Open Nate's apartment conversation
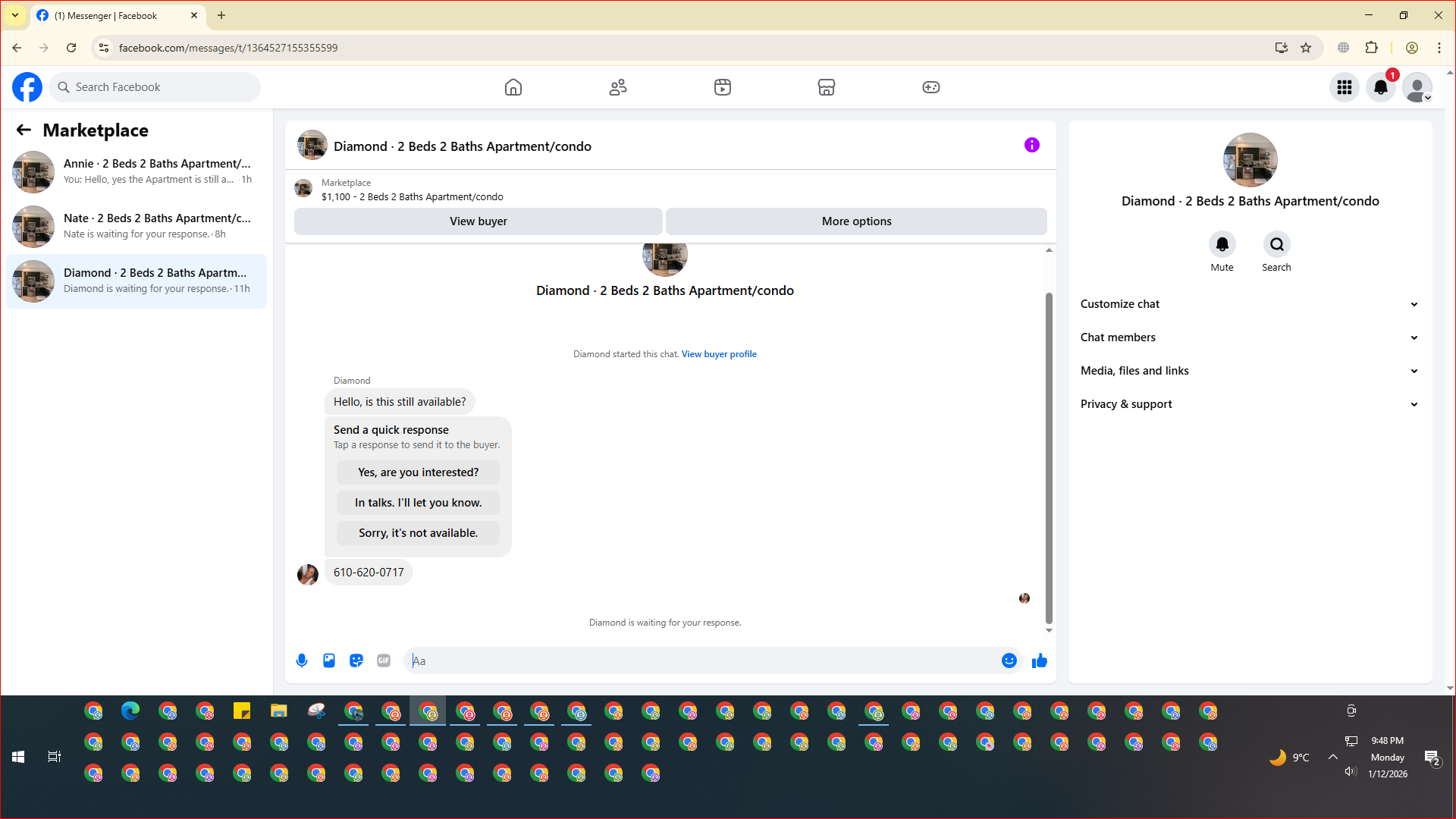Image resolution: width=1456 pixels, height=819 pixels. 136,226
